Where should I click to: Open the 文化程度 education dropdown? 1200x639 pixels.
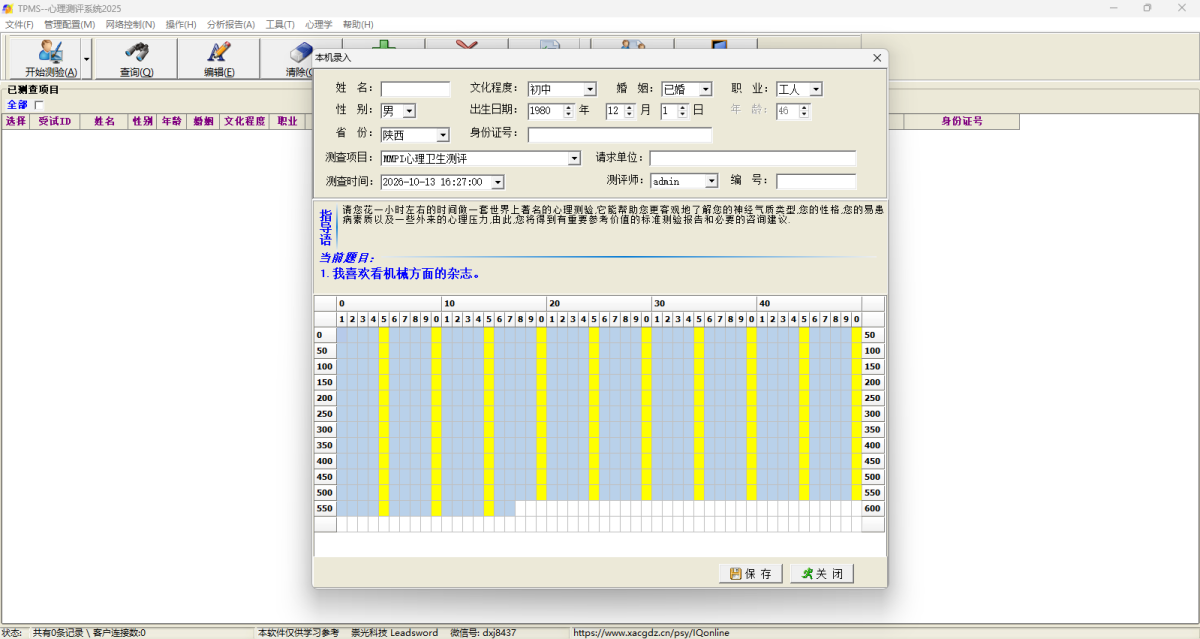[590, 89]
